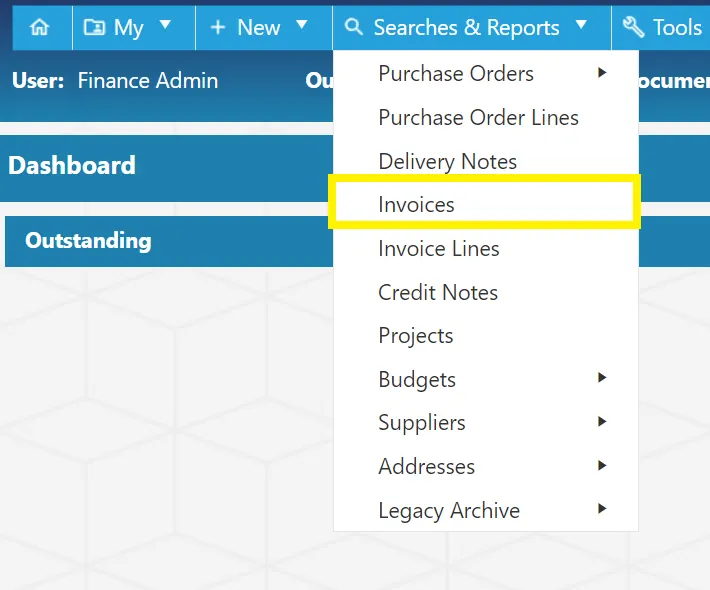Expand the Purchase Orders submenu arrow
The image size is (710, 590).
[602, 72]
